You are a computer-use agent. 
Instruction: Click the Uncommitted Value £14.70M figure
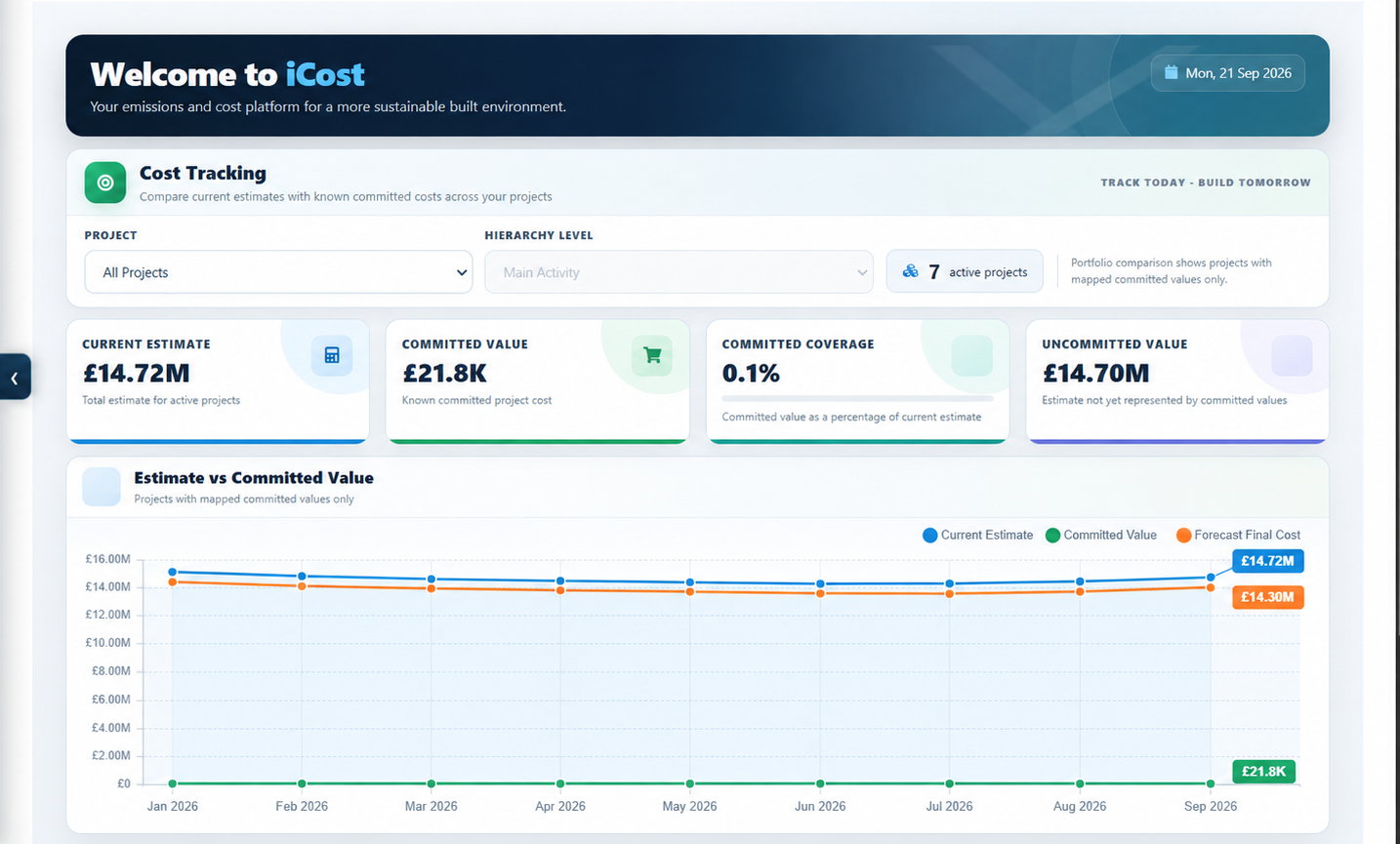[x=1095, y=373]
